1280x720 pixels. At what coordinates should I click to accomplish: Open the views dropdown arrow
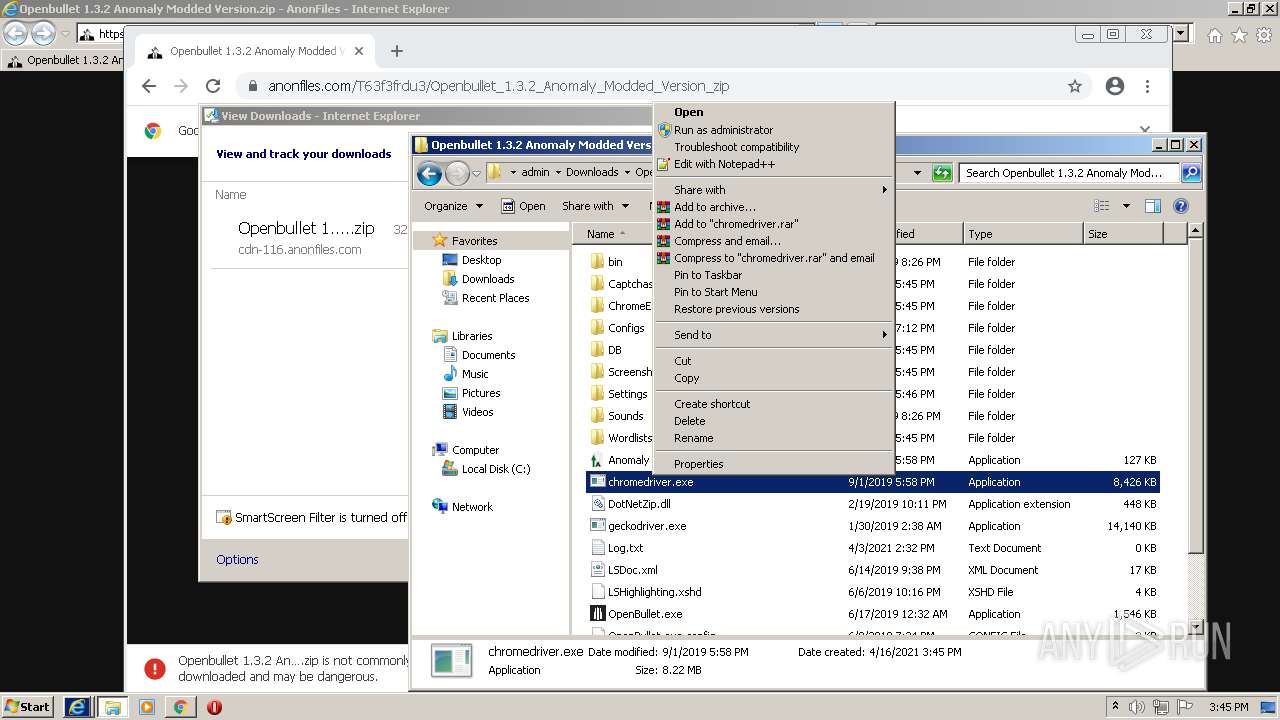[1126, 206]
